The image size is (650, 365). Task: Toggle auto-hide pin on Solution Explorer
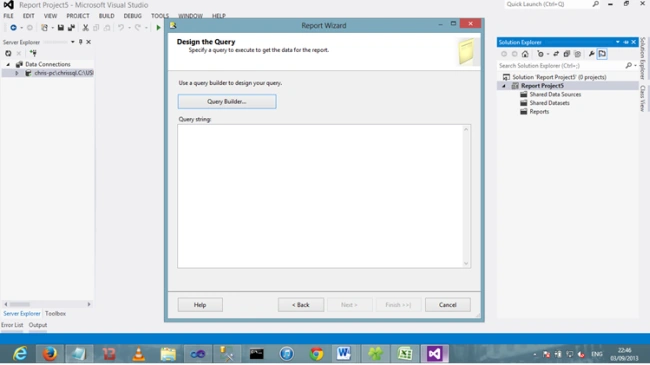tap(626, 42)
